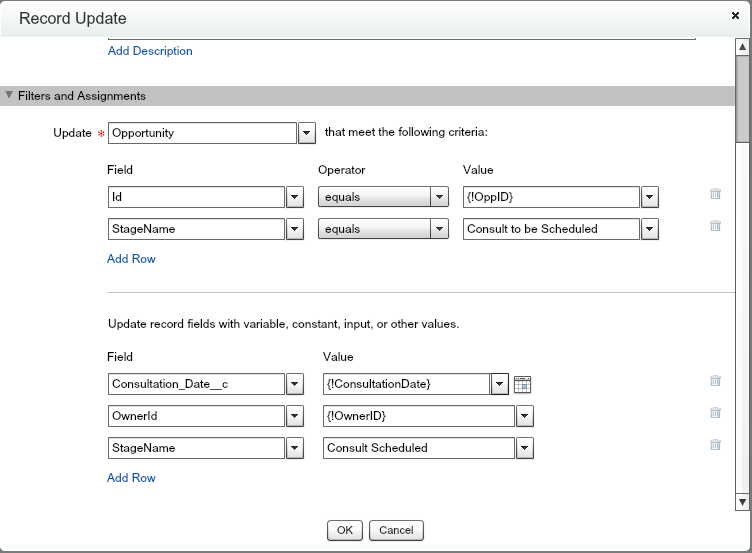This screenshot has height=553, width=752.
Task: Open the calendar date picker icon
Action: point(522,384)
